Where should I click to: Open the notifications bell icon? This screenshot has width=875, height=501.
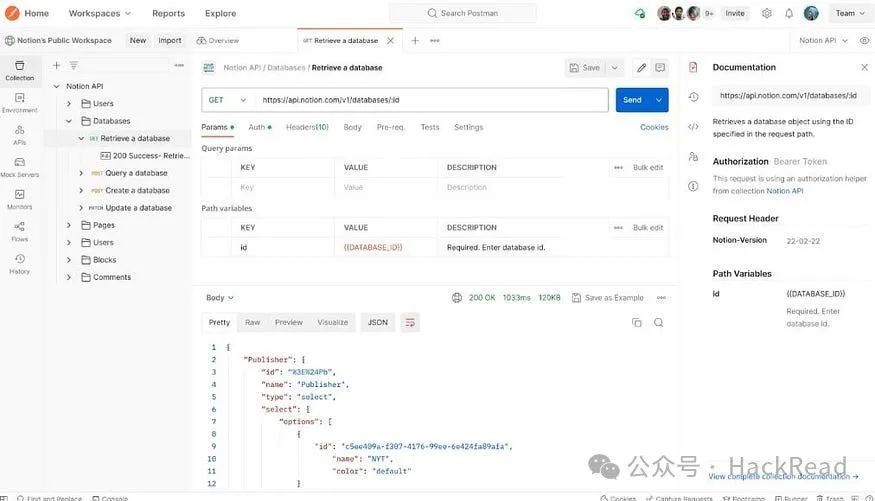click(789, 13)
